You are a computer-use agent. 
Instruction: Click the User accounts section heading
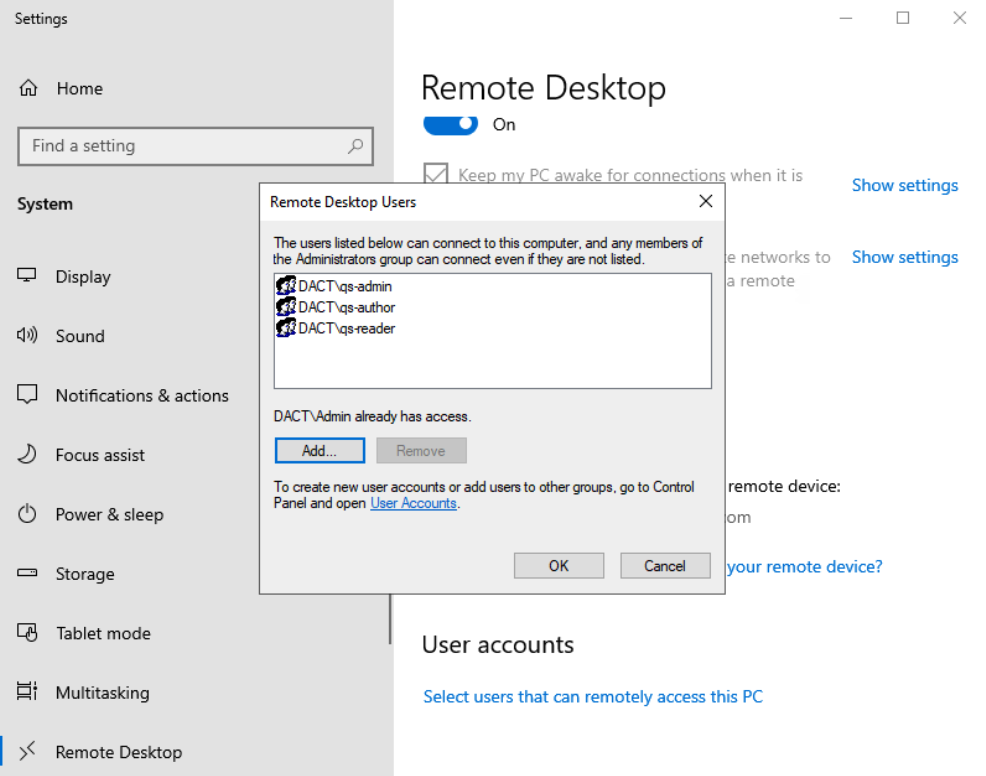498,645
